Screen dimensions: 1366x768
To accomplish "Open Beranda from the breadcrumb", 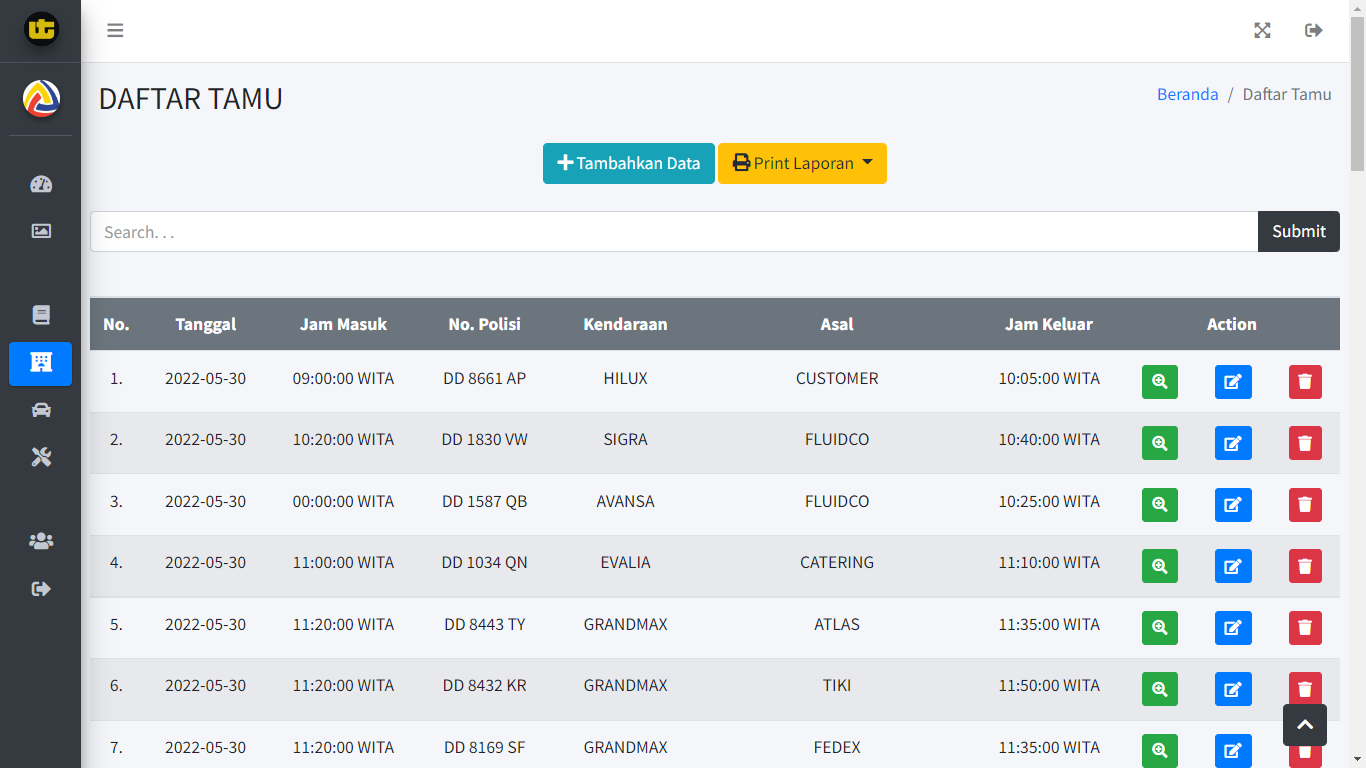I will (1187, 94).
